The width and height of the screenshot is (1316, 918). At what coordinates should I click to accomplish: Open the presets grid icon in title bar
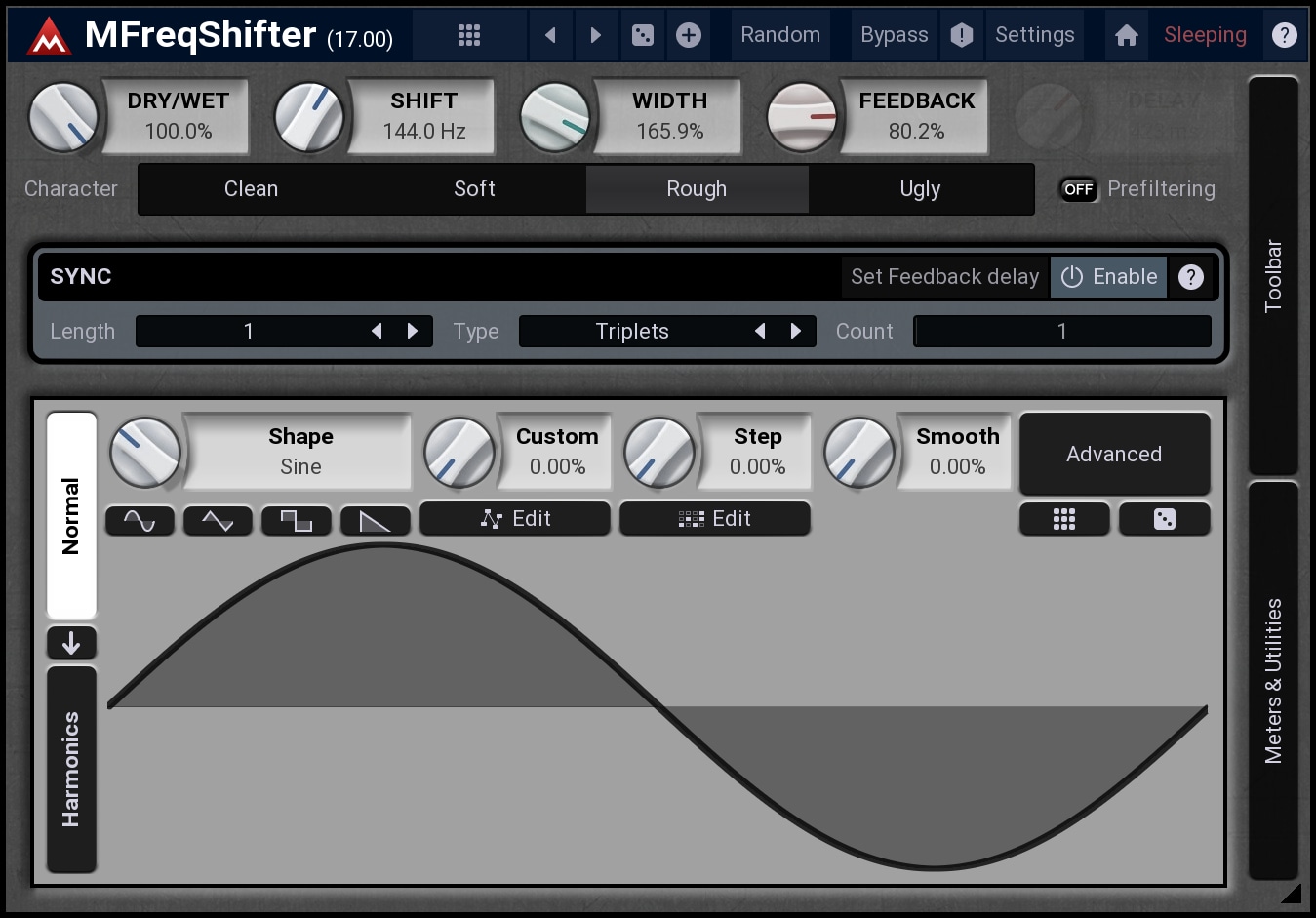[469, 36]
